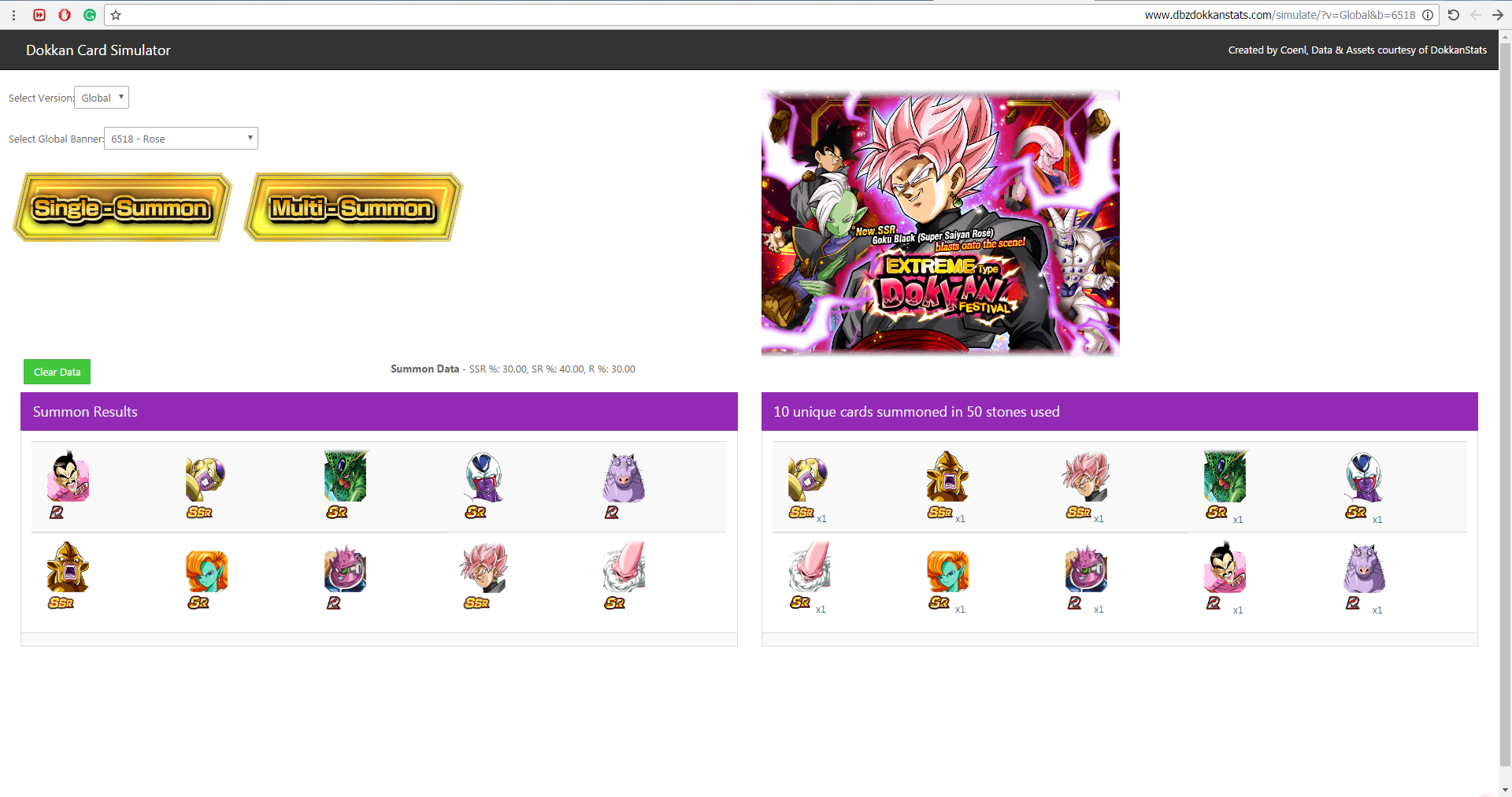Click the browser forward arrow

1497,15
